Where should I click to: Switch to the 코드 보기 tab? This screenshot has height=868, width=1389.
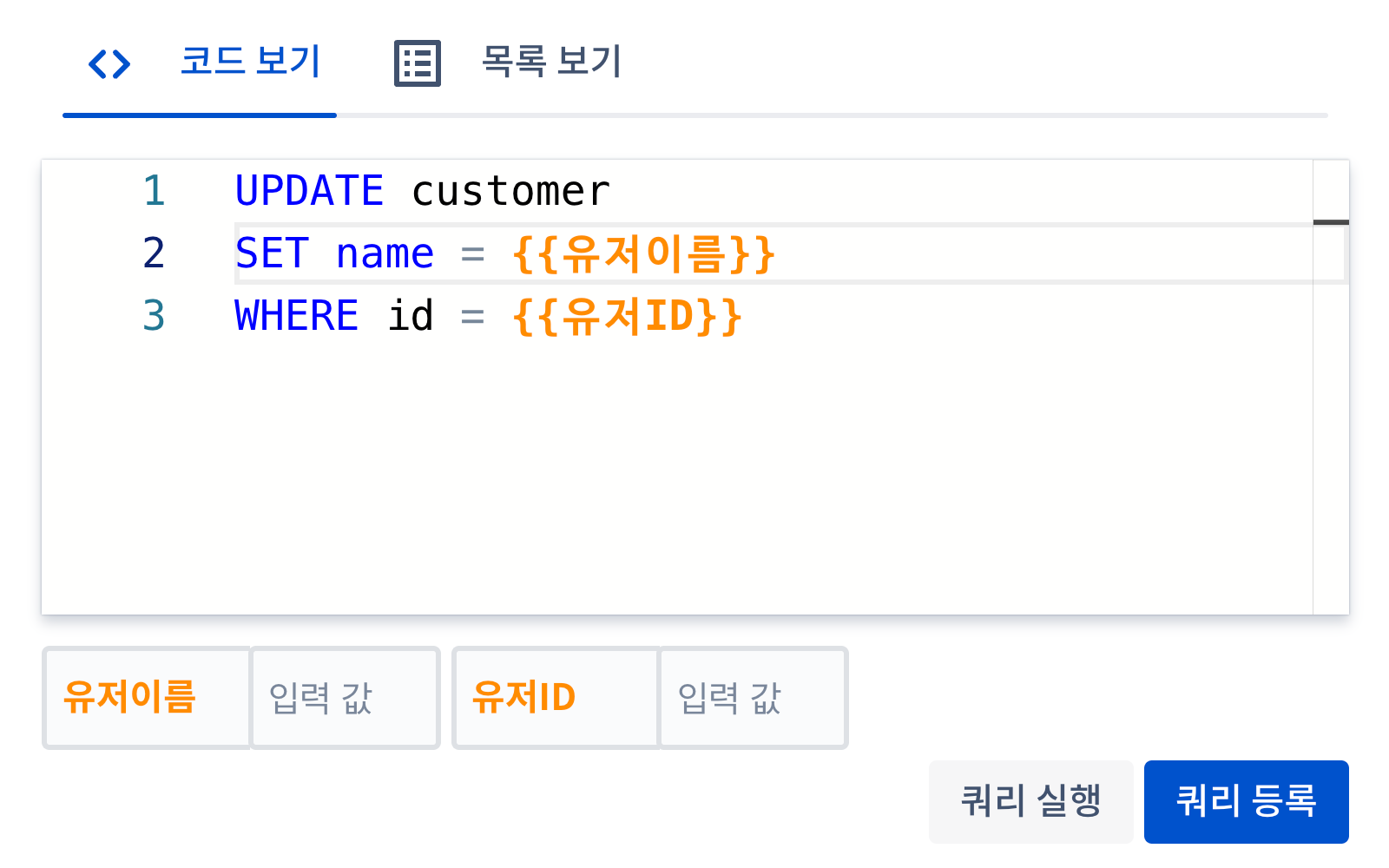[200, 63]
